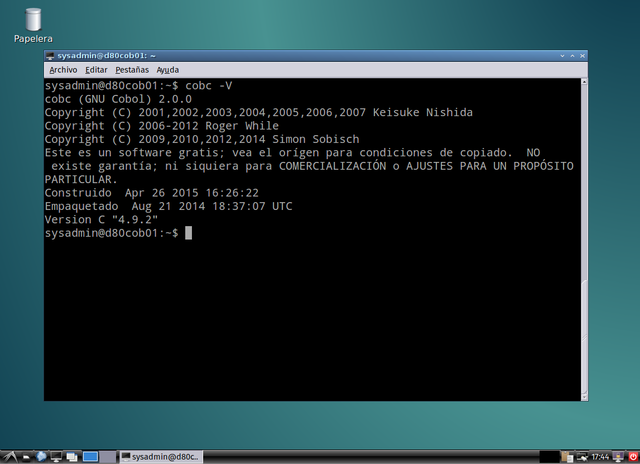Image resolution: width=640 pixels, height=464 pixels.
Task: Click the 'cobc -V' command text
Action: tap(209, 86)
